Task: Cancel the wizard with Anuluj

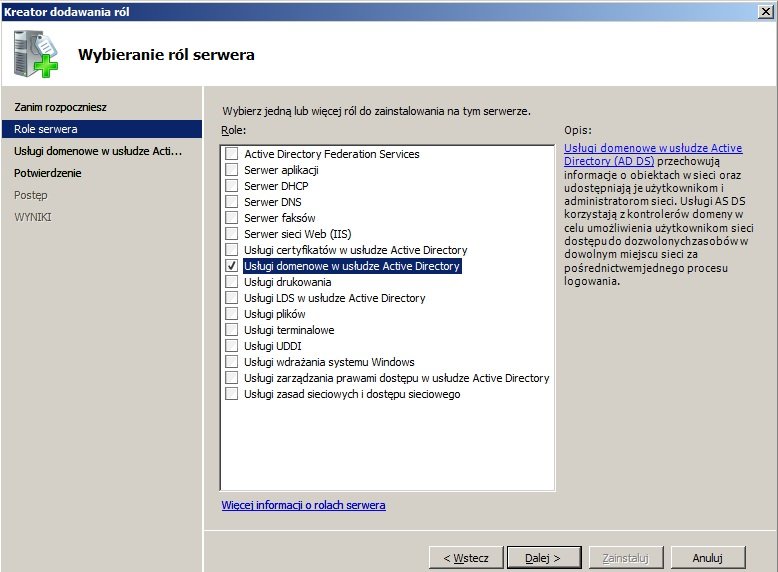Action: click(708, 558)
